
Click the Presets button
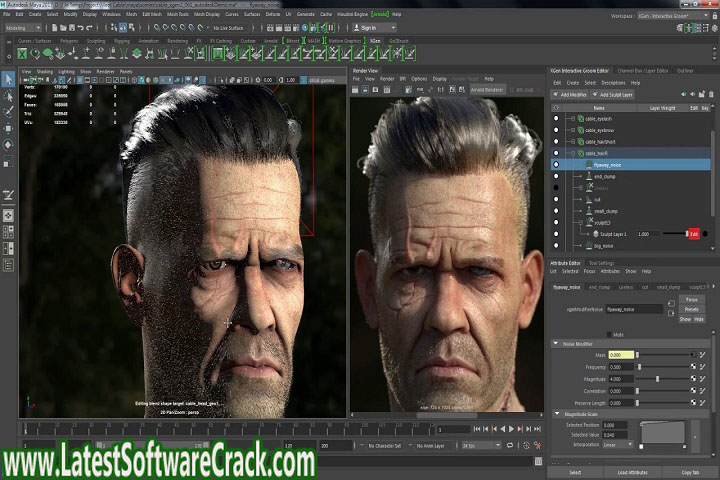[x=692, y=308]
